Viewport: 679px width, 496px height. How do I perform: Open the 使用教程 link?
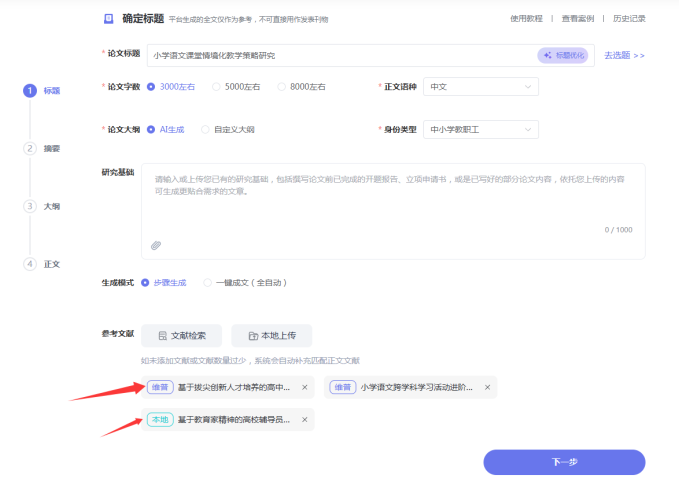tap(526, 19)
